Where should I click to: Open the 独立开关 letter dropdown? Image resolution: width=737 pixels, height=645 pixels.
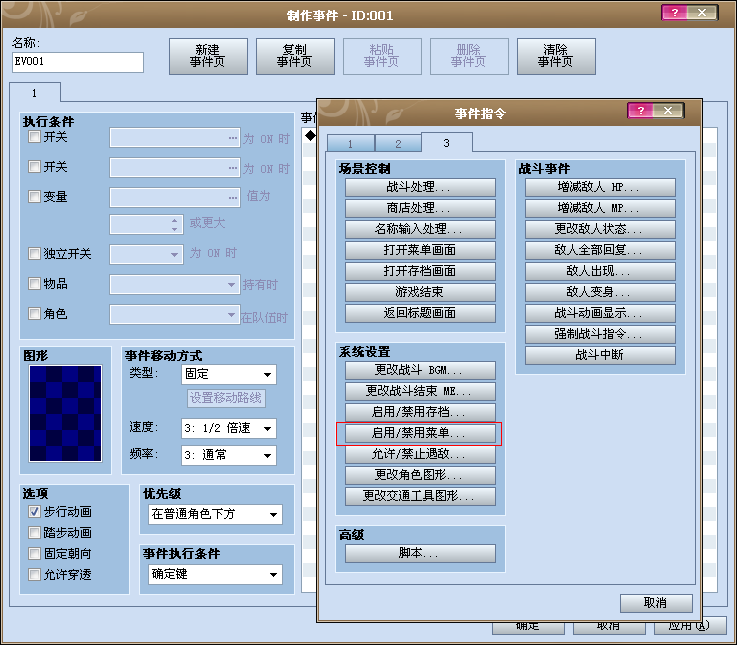tap(146, 254)
